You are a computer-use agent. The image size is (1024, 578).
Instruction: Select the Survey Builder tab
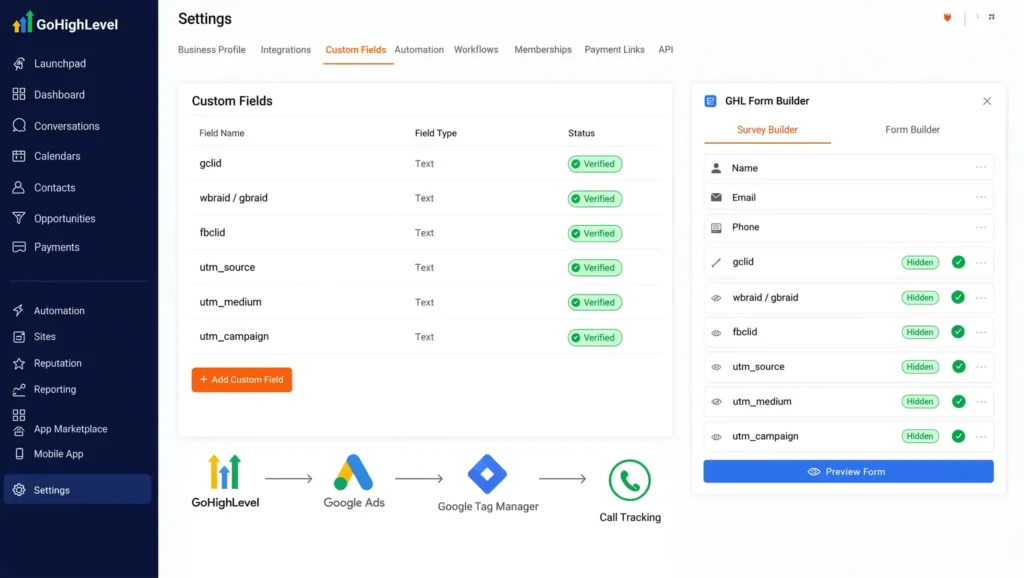pos(767,129)
